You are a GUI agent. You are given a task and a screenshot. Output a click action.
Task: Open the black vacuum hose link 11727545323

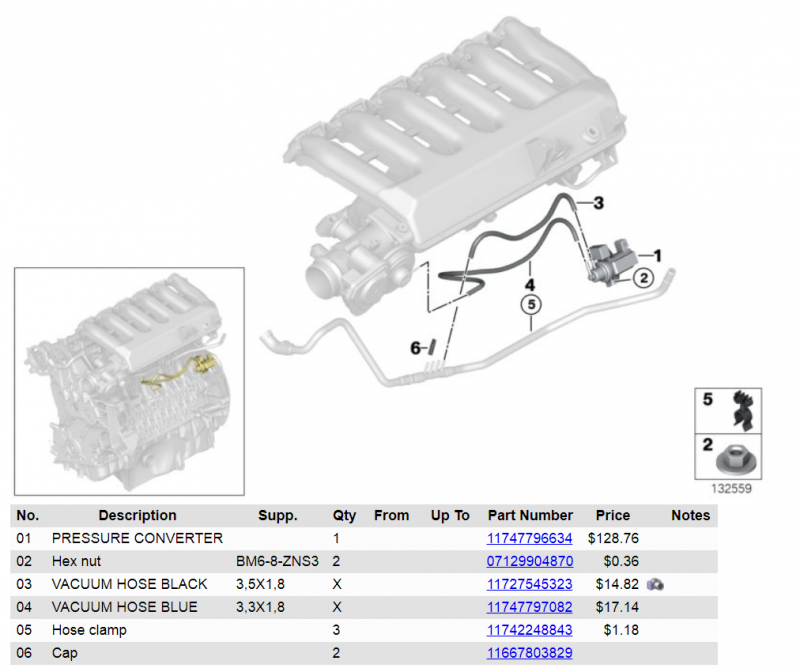[x=529, y=584]
